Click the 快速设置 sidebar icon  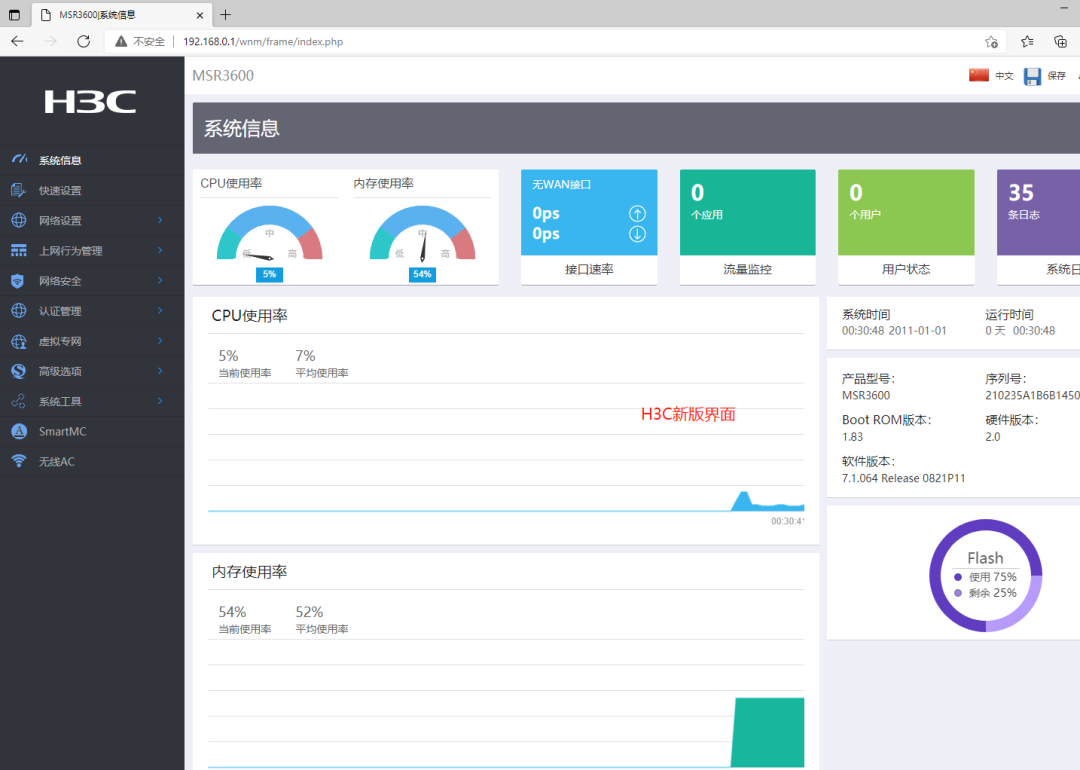click(19, 190)
